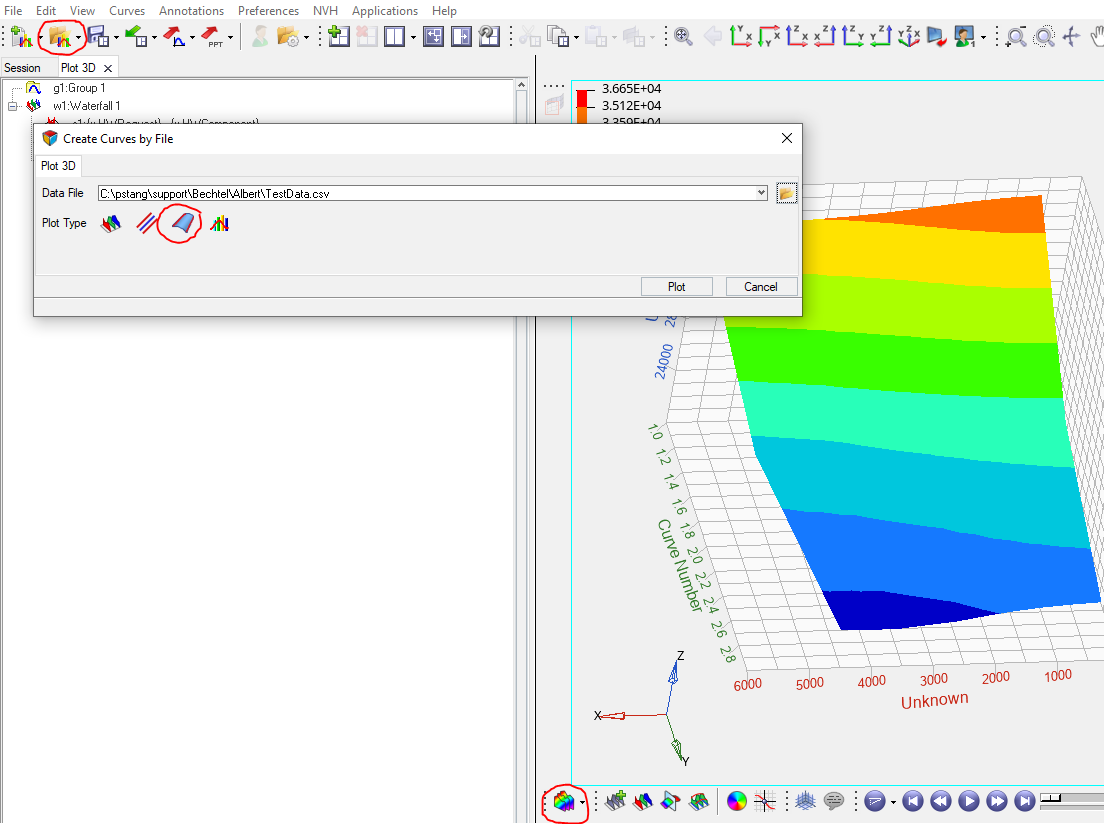Click the coordinate info crosshair icon
This screenshot has width=1104, height=824.
tap(765, 801)
